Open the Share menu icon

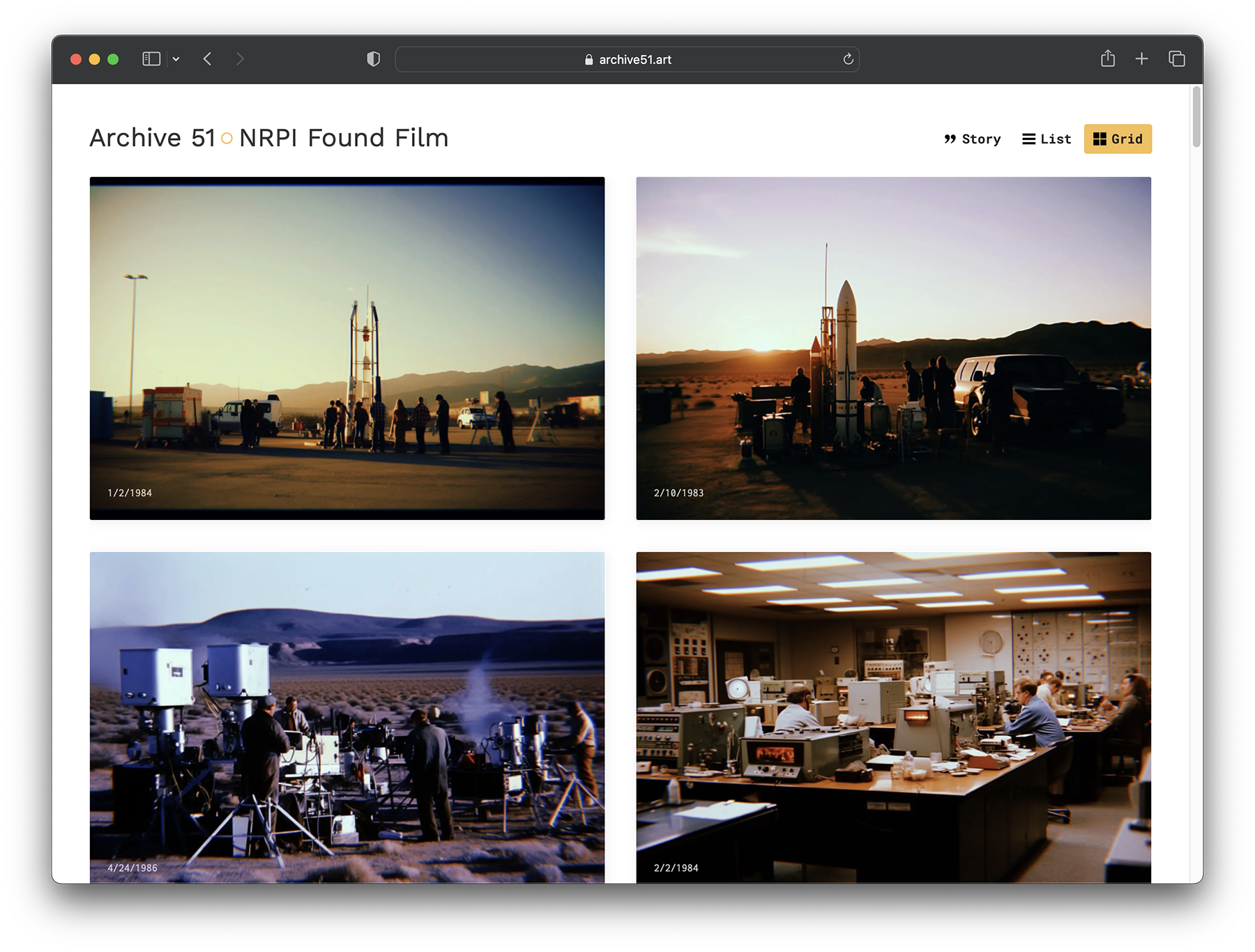pyautogui.click(x=1108, y=59)
